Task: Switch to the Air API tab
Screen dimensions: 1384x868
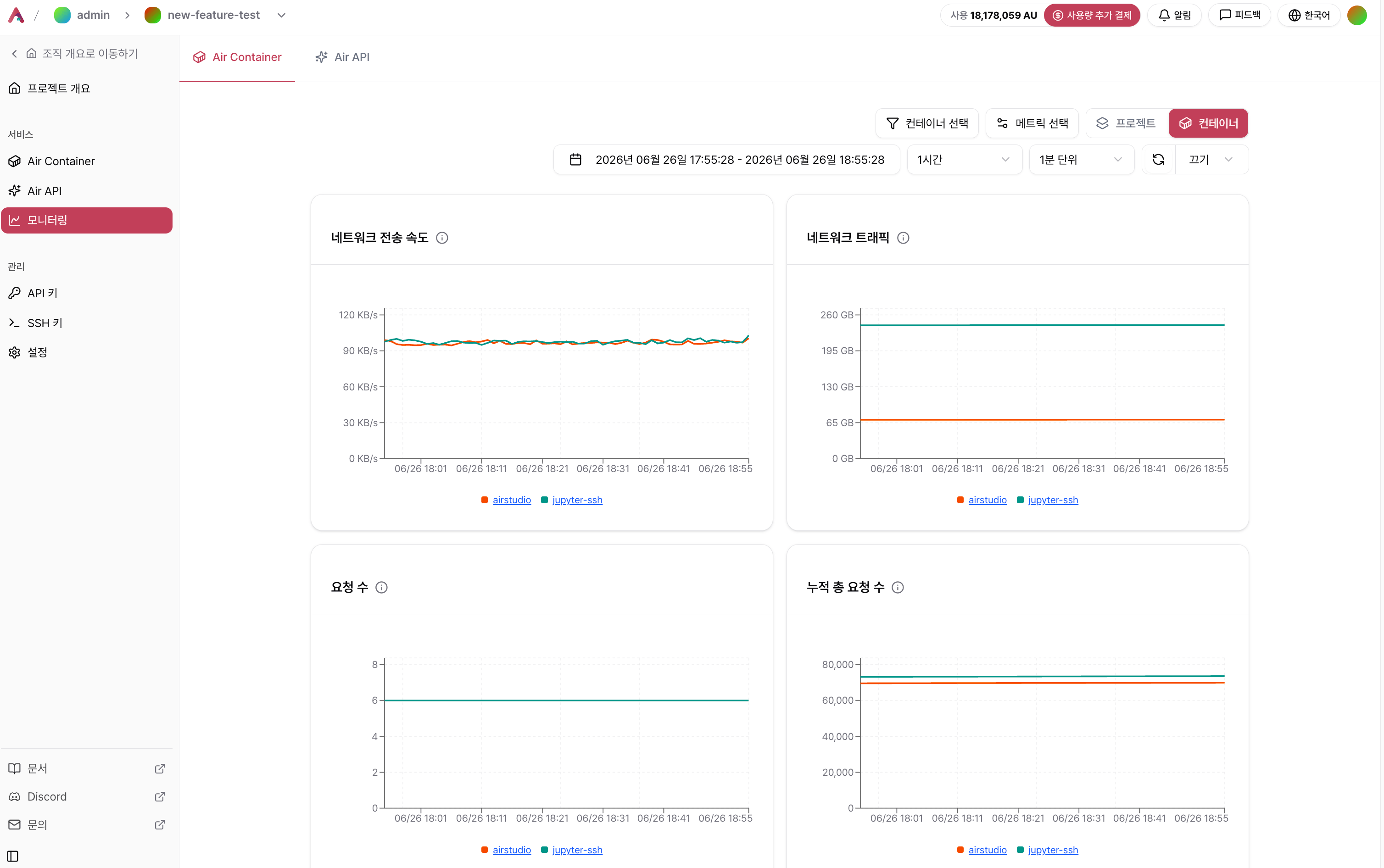Action: (342, 57)
